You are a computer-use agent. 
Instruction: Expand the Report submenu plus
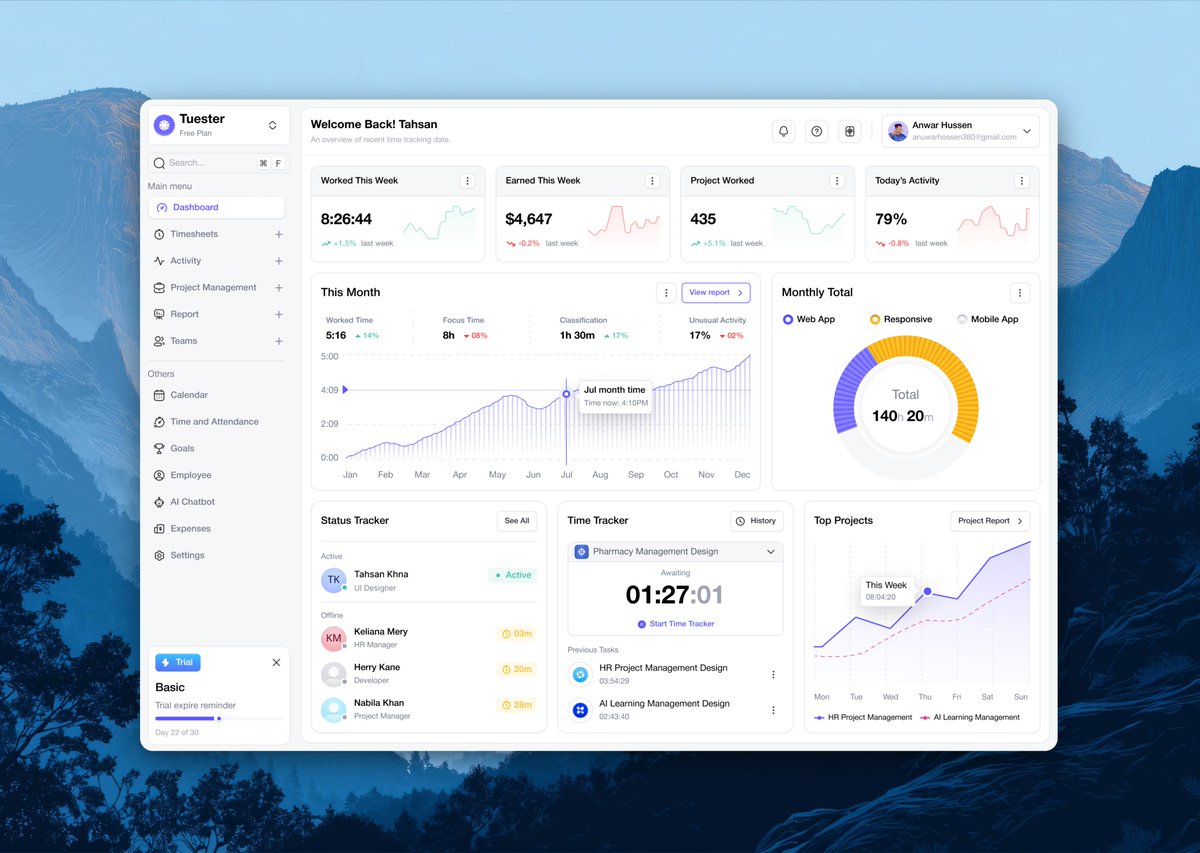(x=279, y=314)
